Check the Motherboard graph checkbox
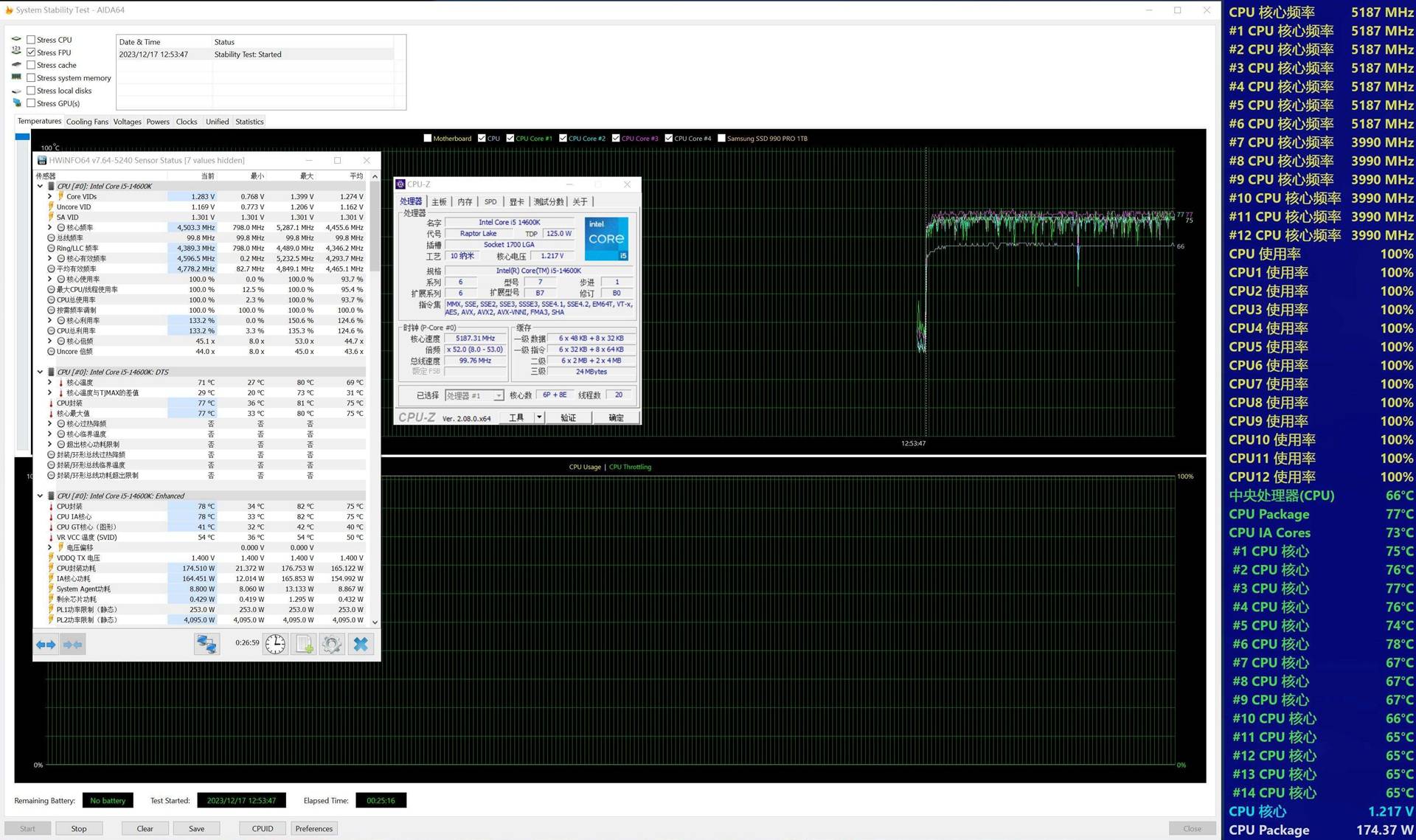The width and height of the screenshot is (1416, 840). [x=428, y=138]
